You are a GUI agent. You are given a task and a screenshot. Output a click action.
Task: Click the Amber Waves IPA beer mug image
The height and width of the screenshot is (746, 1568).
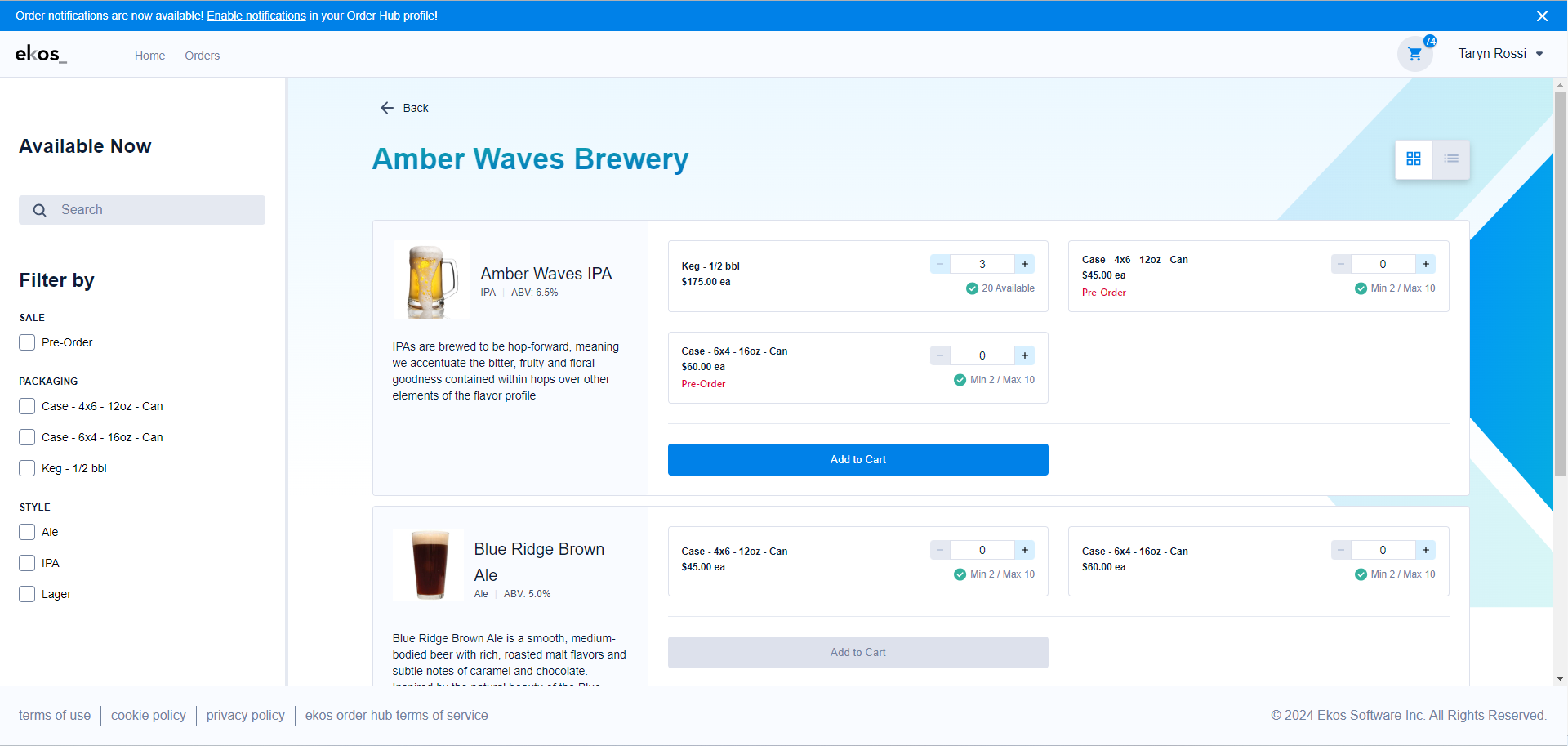tap(431, 279)
